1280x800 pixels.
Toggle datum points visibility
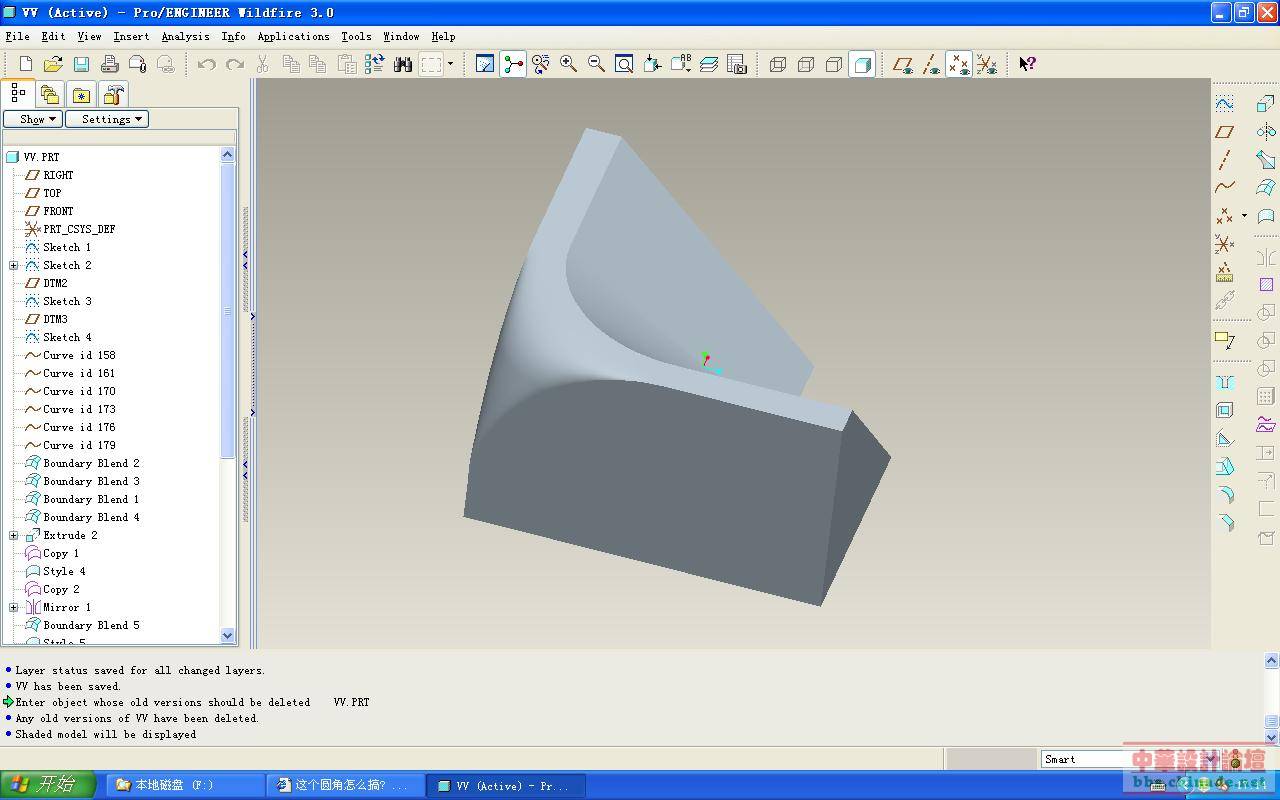click(959, 64)
